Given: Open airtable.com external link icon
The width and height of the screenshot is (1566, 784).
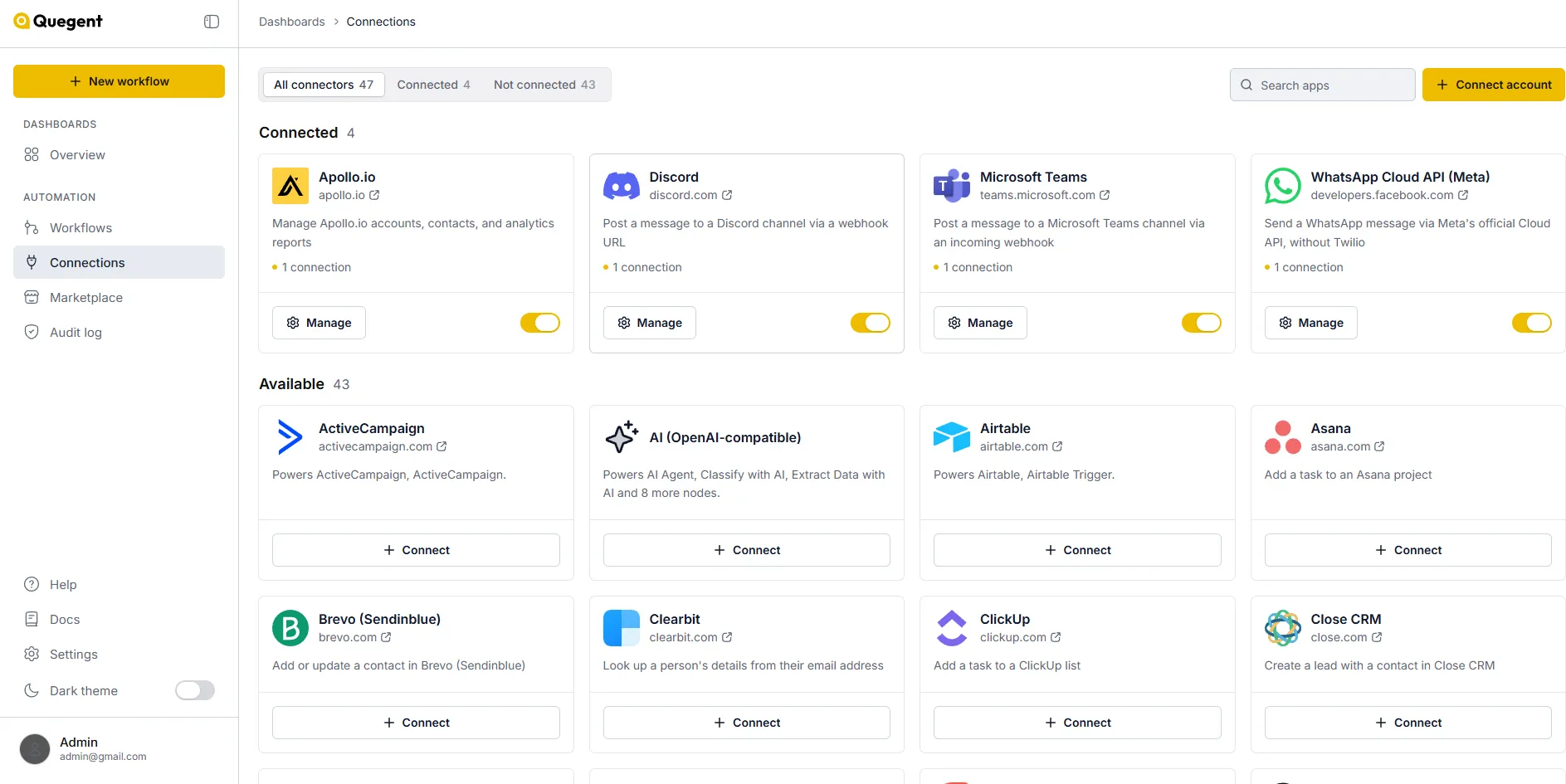Looking at the screenshot, I should [x=1057, y=446].
